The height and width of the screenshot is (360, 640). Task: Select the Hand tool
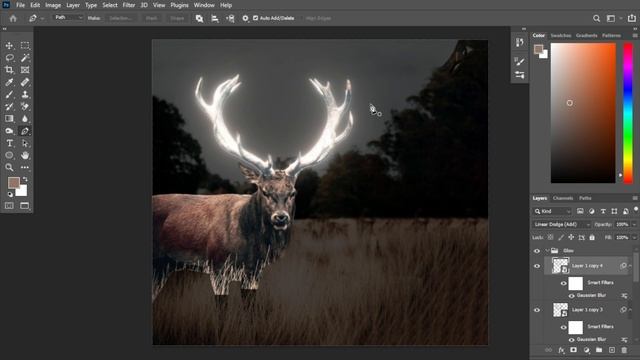pyautogui.click(x=25, y=155)
